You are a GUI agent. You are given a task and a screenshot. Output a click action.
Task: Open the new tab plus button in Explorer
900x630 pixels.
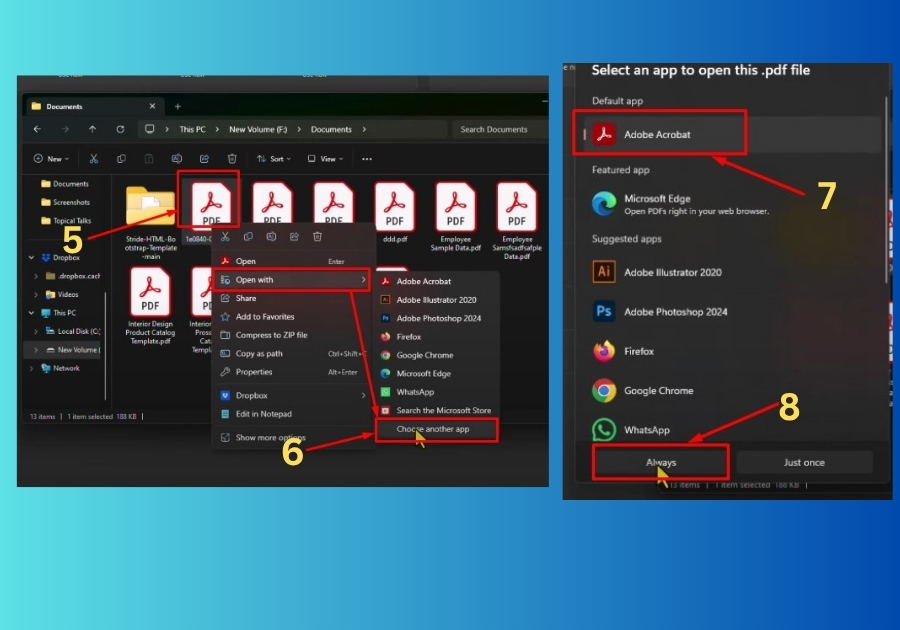177,106
